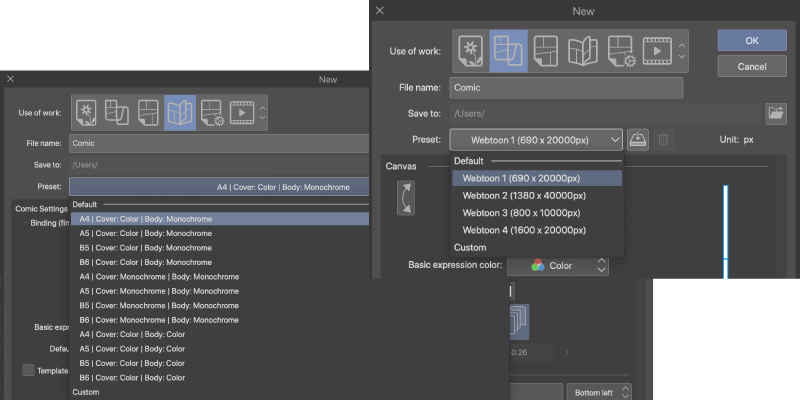
Task: Open the Webtoon 1 preset dropdown
Action: point(536,140)
